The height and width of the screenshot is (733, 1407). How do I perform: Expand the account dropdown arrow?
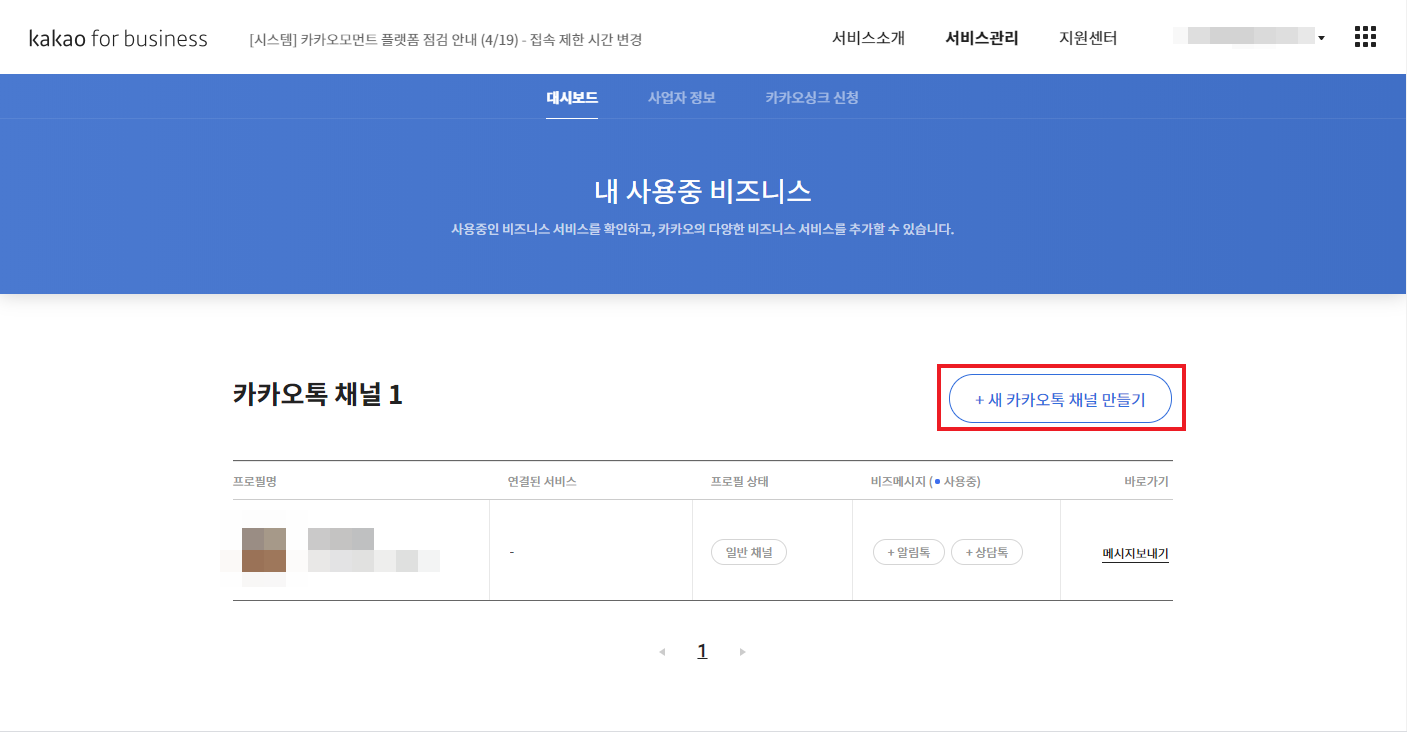click(x=1321, y=38)
